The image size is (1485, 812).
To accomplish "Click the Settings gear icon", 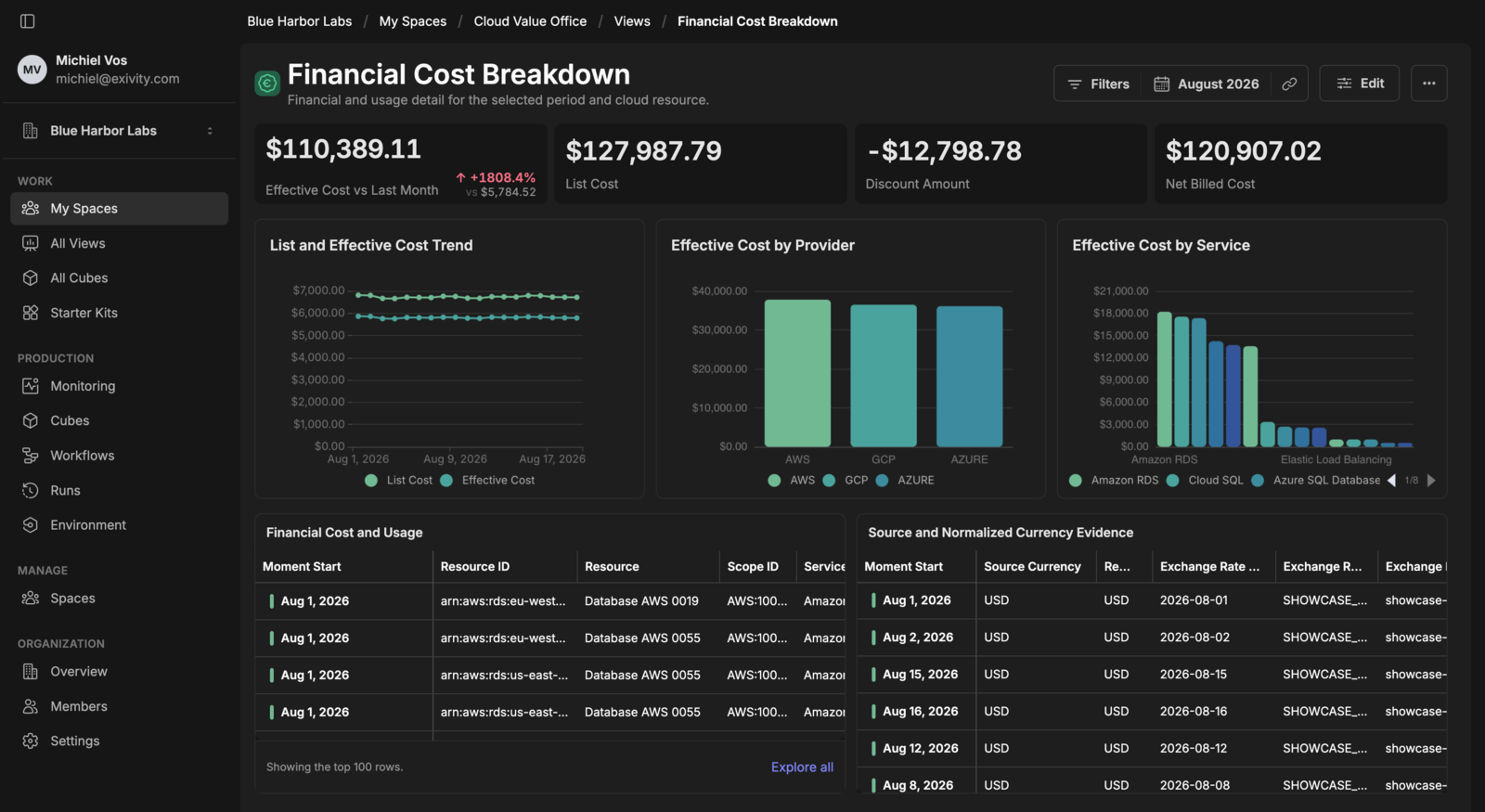I will click(x=31, y=741).
